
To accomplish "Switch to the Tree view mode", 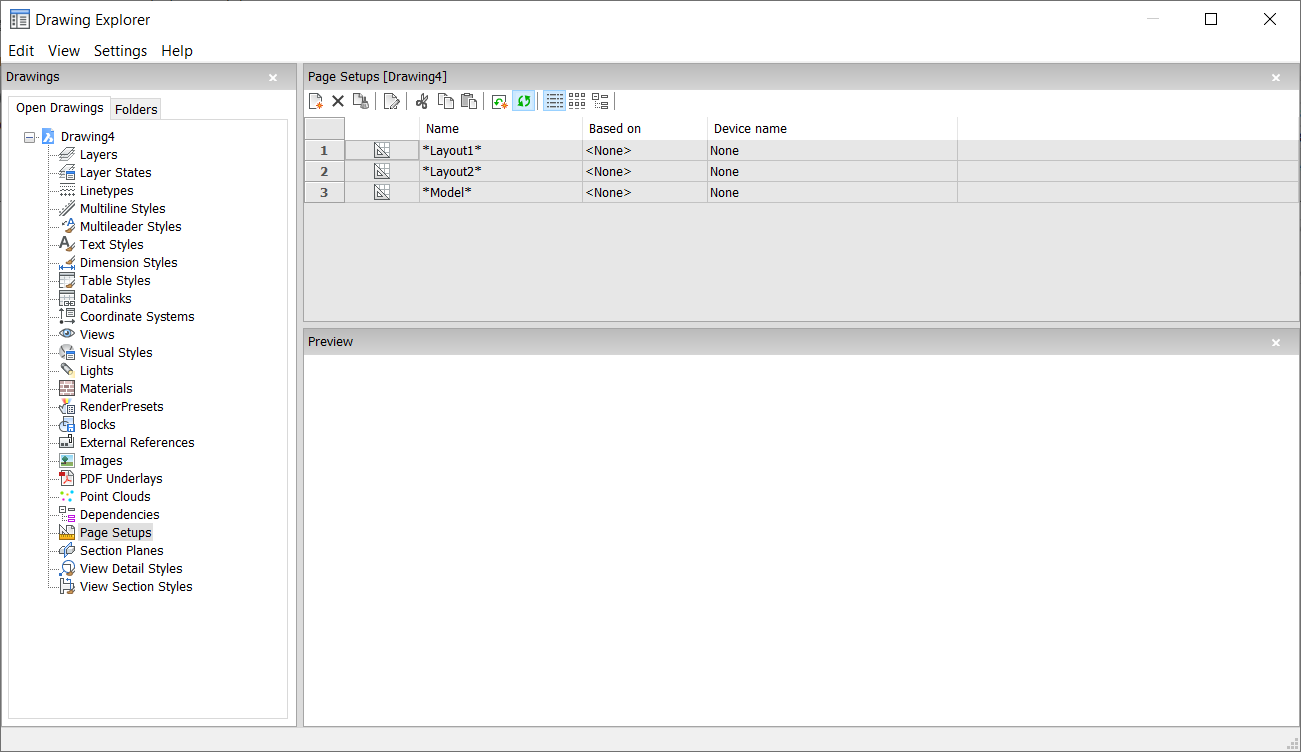I will (x=600, y=101).
